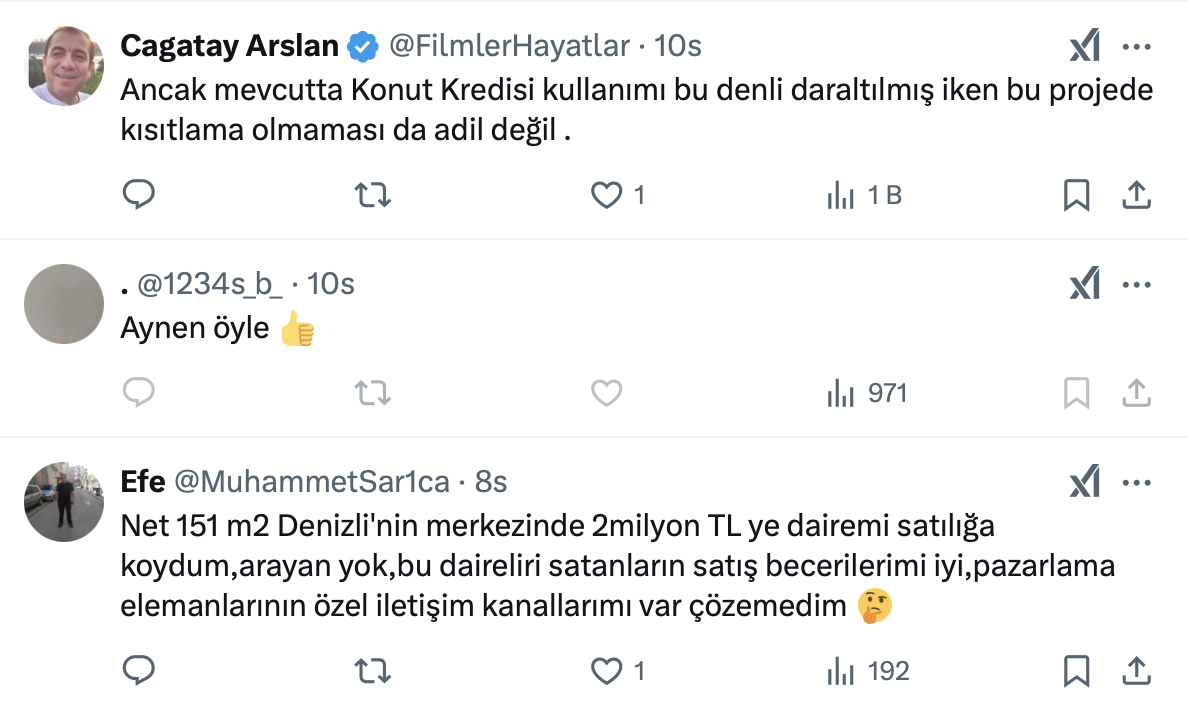Share Cagatay Arslan's tweet
This screenshot has height=714, width=1188.
pos(1136,194)
